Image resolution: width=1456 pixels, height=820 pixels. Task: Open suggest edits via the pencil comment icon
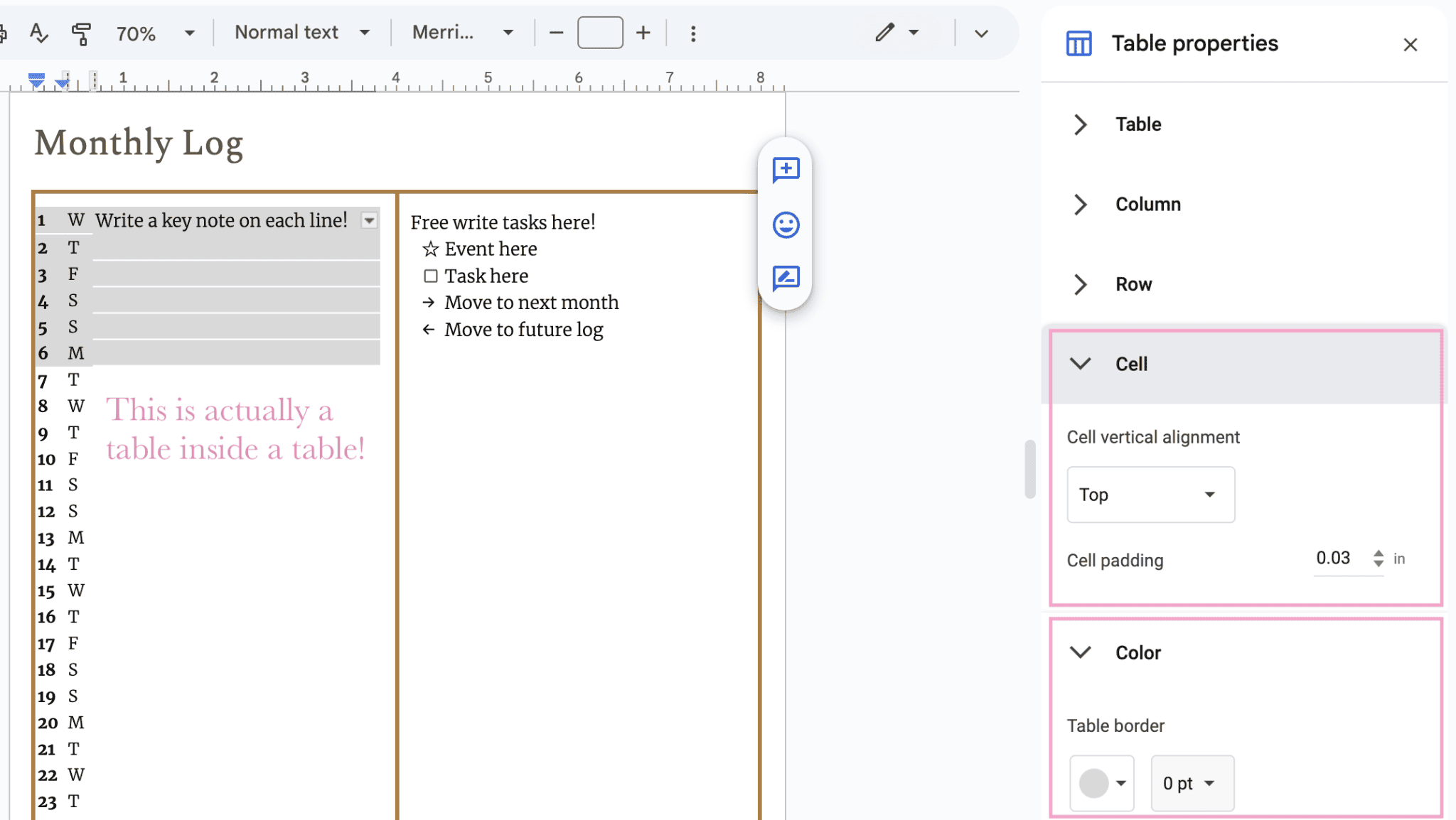(x=785, y=279)
